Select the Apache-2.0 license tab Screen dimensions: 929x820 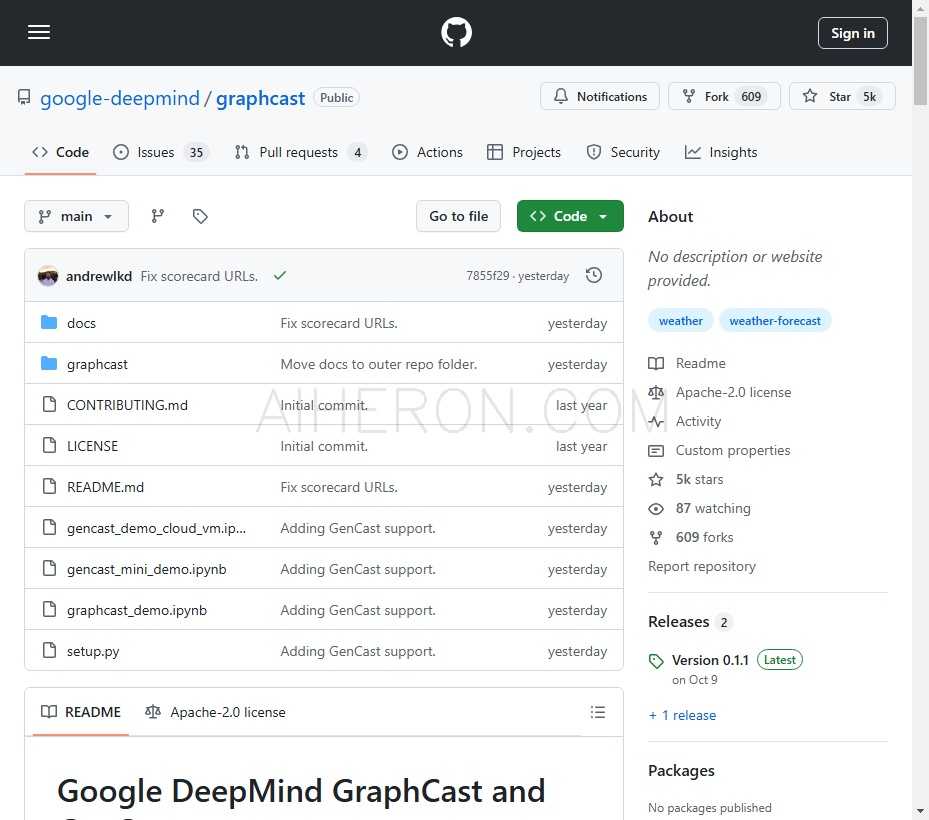(216, 712)
